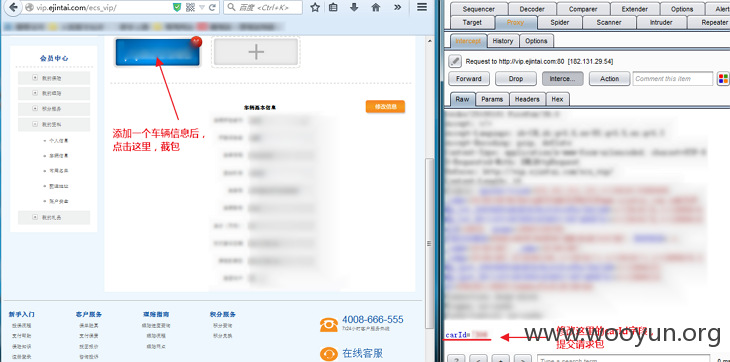Open the 支付帮助 footer link
This screenshot has height=362, width=730.
21,335
